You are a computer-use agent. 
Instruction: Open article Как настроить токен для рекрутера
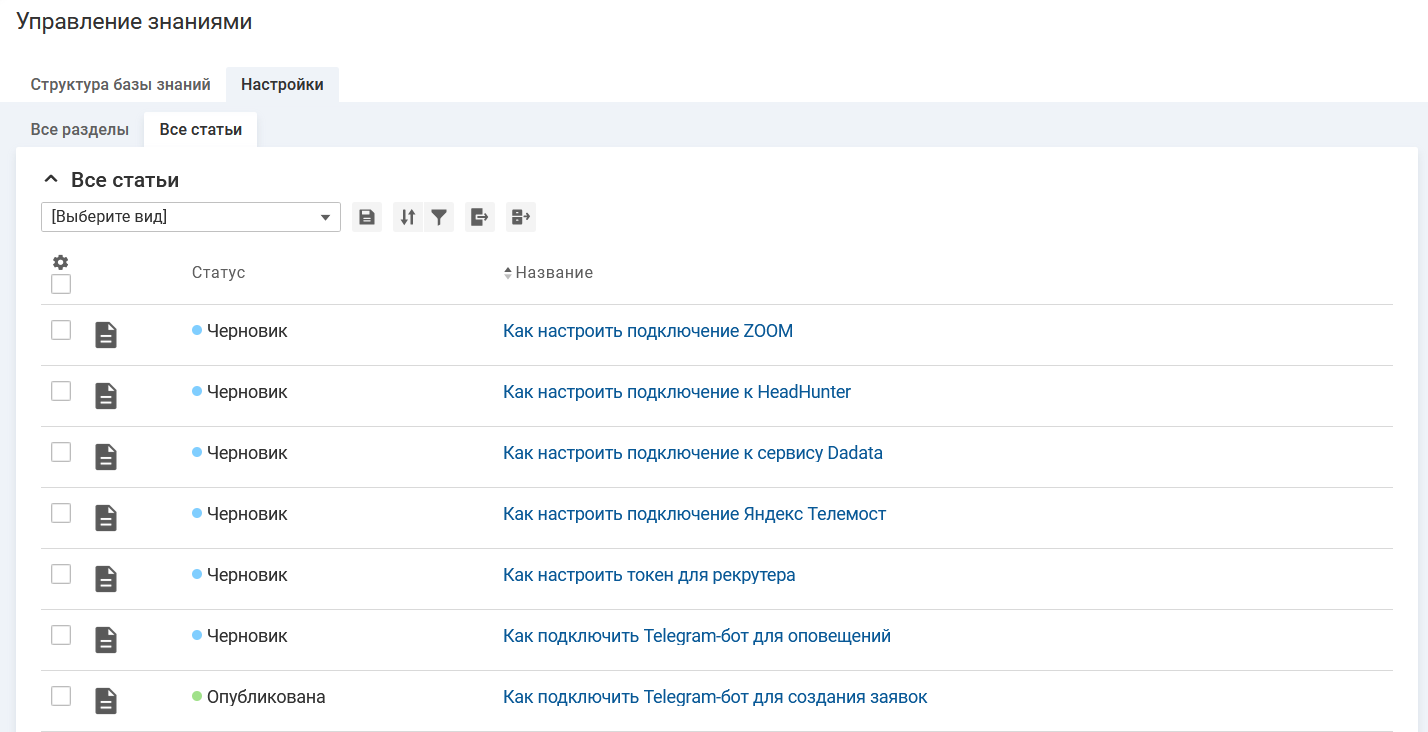[649, 575]
